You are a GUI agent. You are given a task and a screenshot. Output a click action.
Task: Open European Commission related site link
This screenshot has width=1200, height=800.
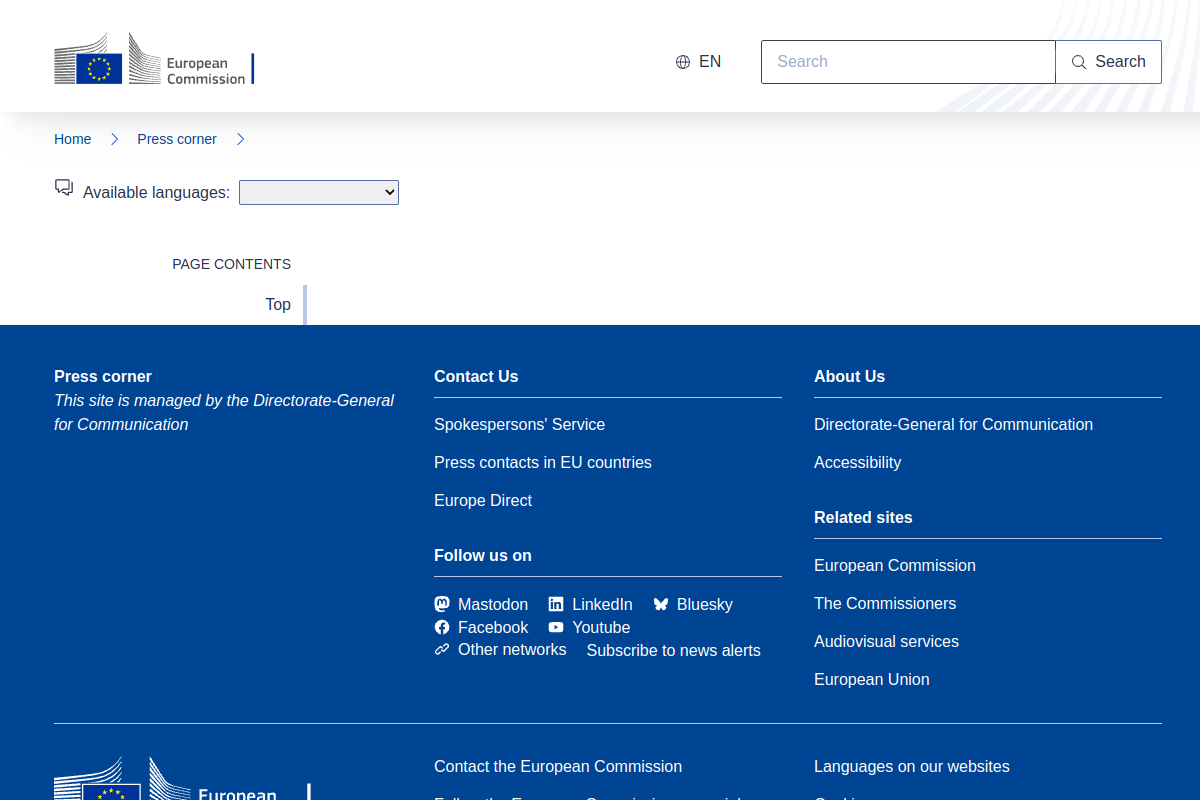click(895, 565)
